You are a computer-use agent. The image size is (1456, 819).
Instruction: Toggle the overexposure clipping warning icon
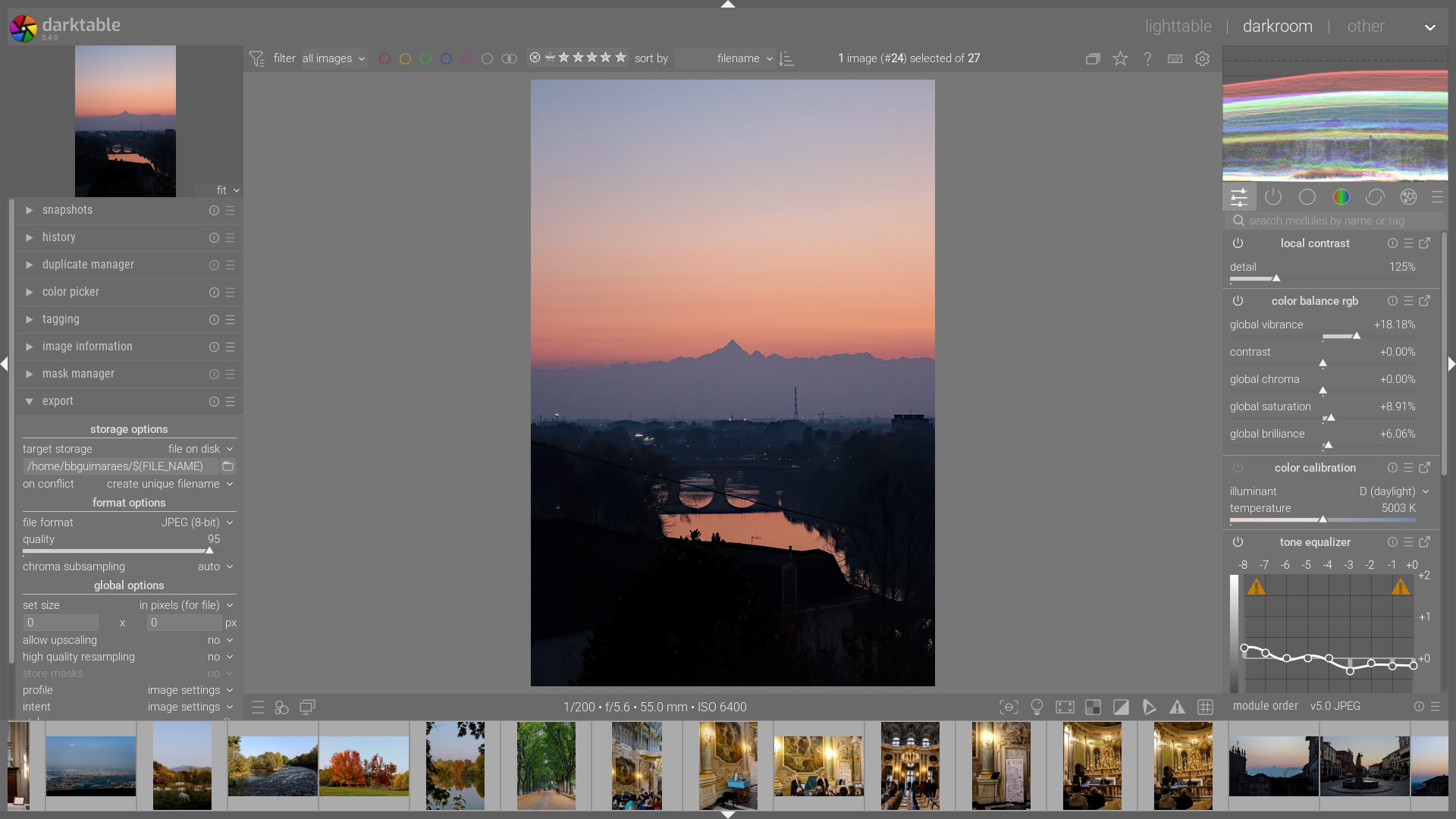point(1121,707)
